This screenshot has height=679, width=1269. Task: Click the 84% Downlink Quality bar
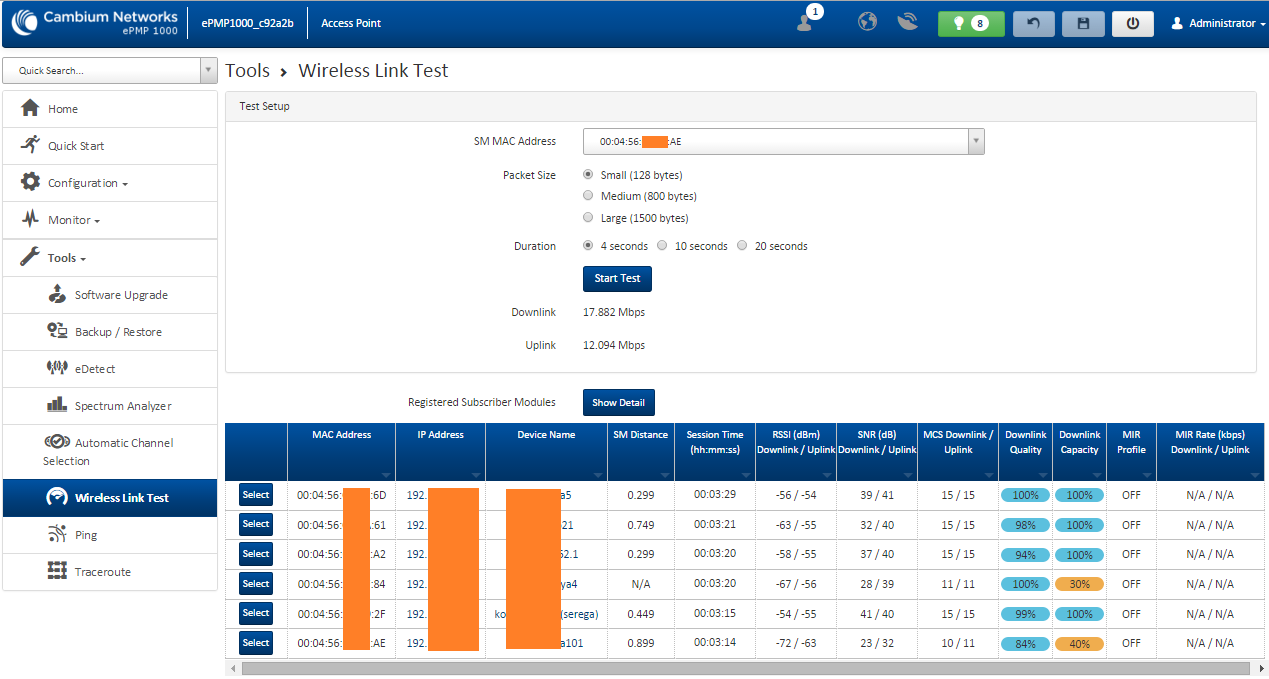click(1025, 644)
